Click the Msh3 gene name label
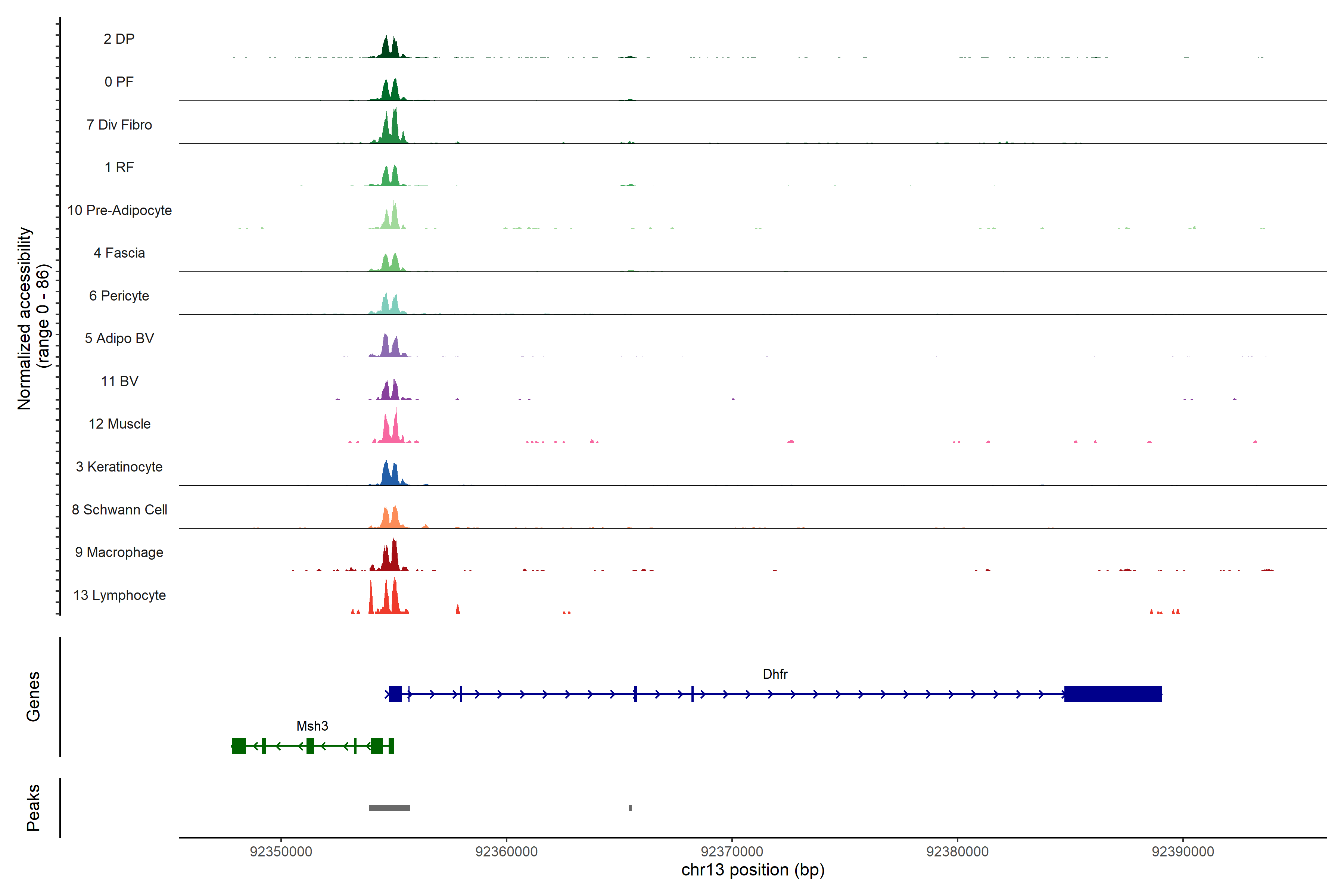Viewport: 1344px width, 896px height. 312,726
